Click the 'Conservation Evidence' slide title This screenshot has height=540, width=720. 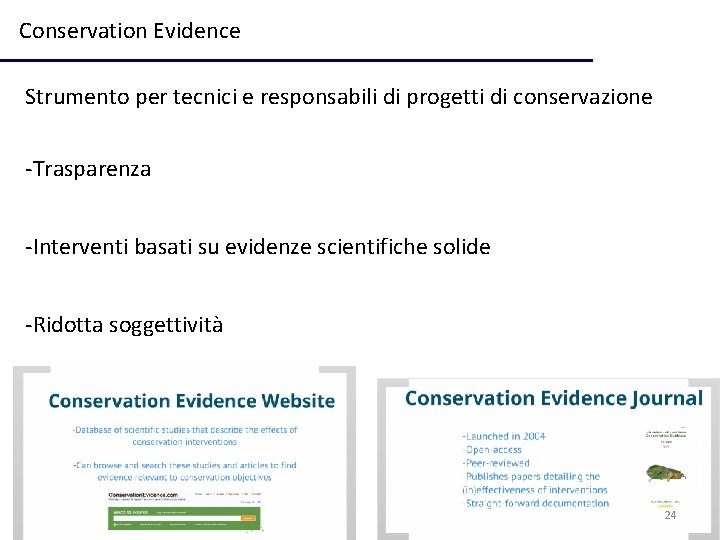[x=129, y=31]
